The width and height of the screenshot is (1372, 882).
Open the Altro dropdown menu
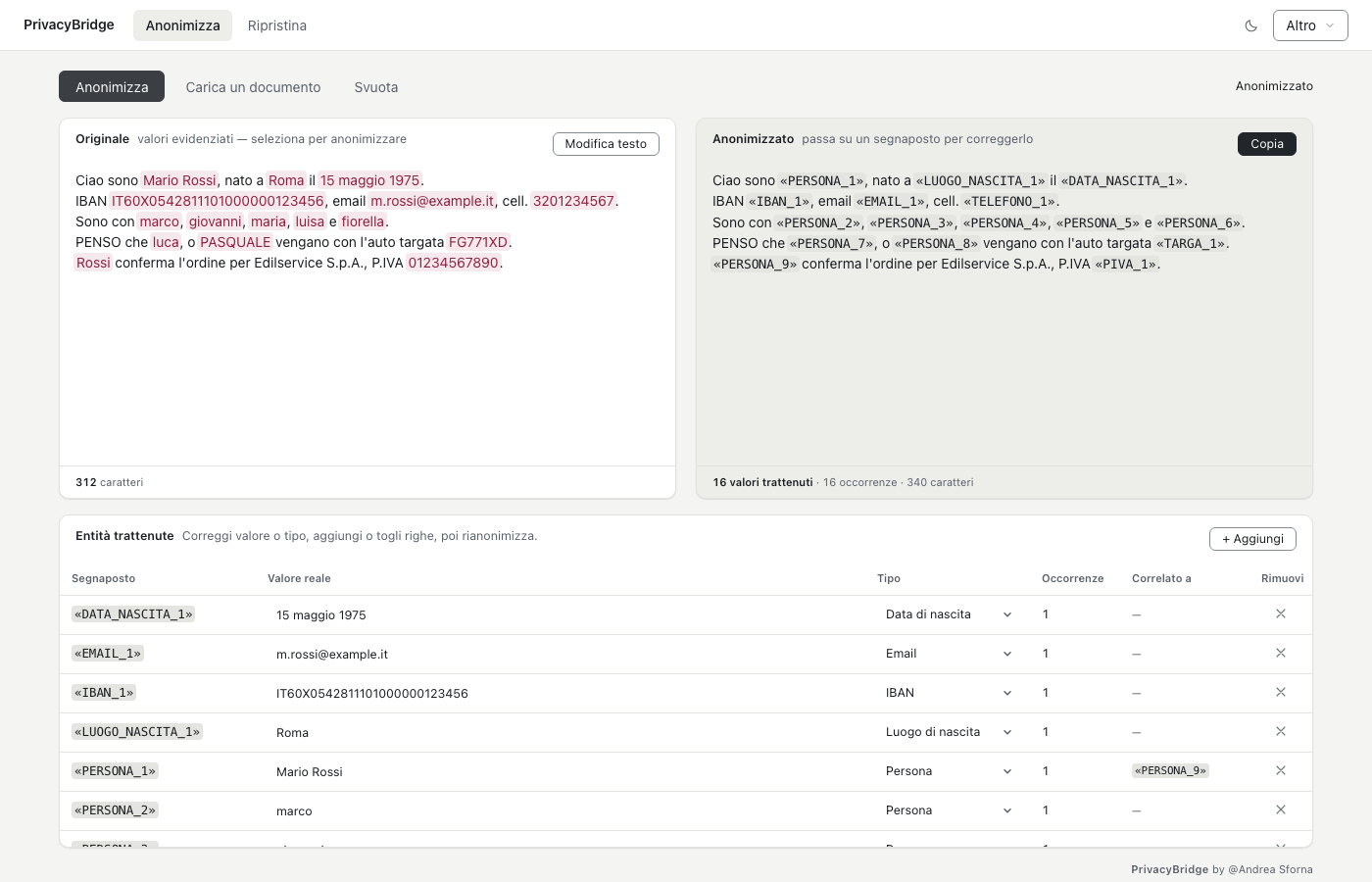tap(1310, 25)
